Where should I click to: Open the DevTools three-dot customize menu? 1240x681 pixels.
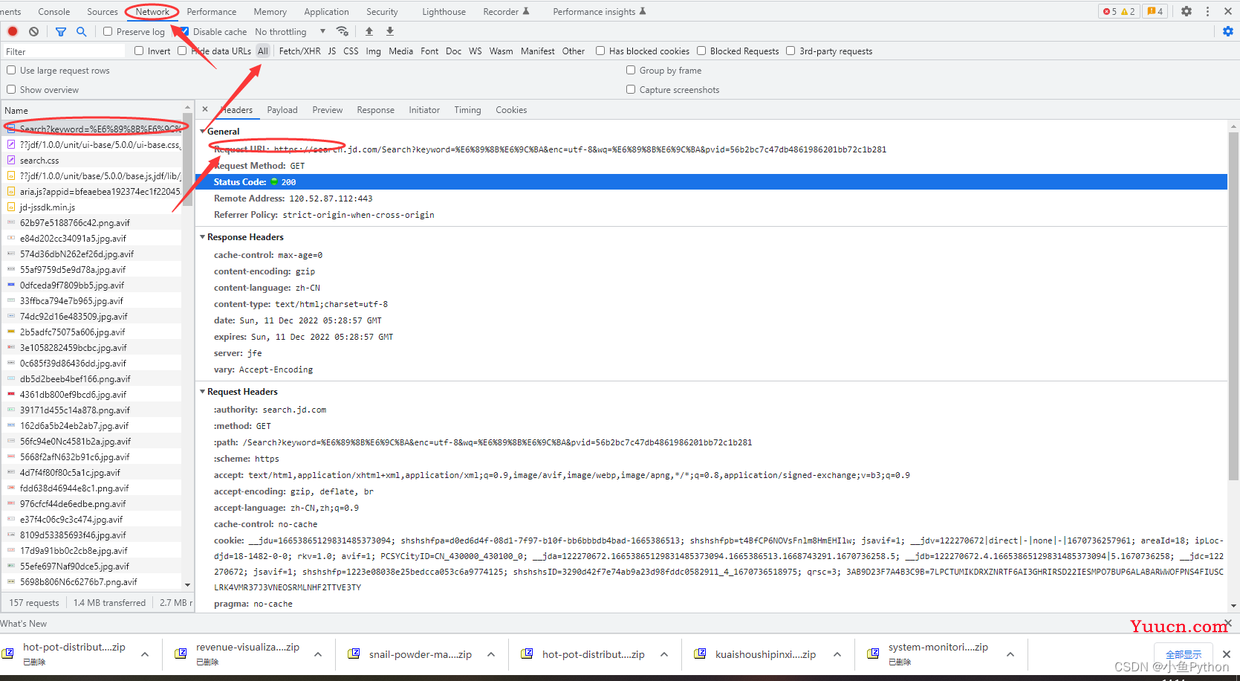point(1207,12)
